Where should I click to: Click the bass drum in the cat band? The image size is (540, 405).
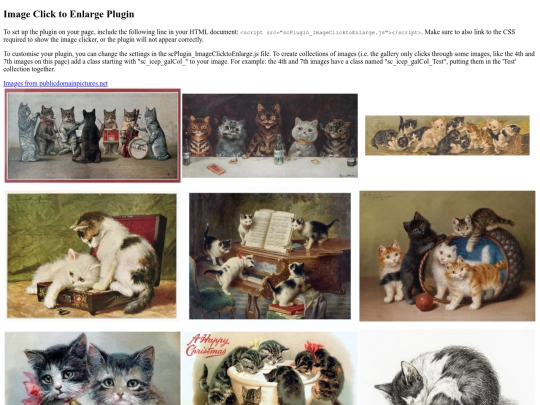tap(139, 148)
